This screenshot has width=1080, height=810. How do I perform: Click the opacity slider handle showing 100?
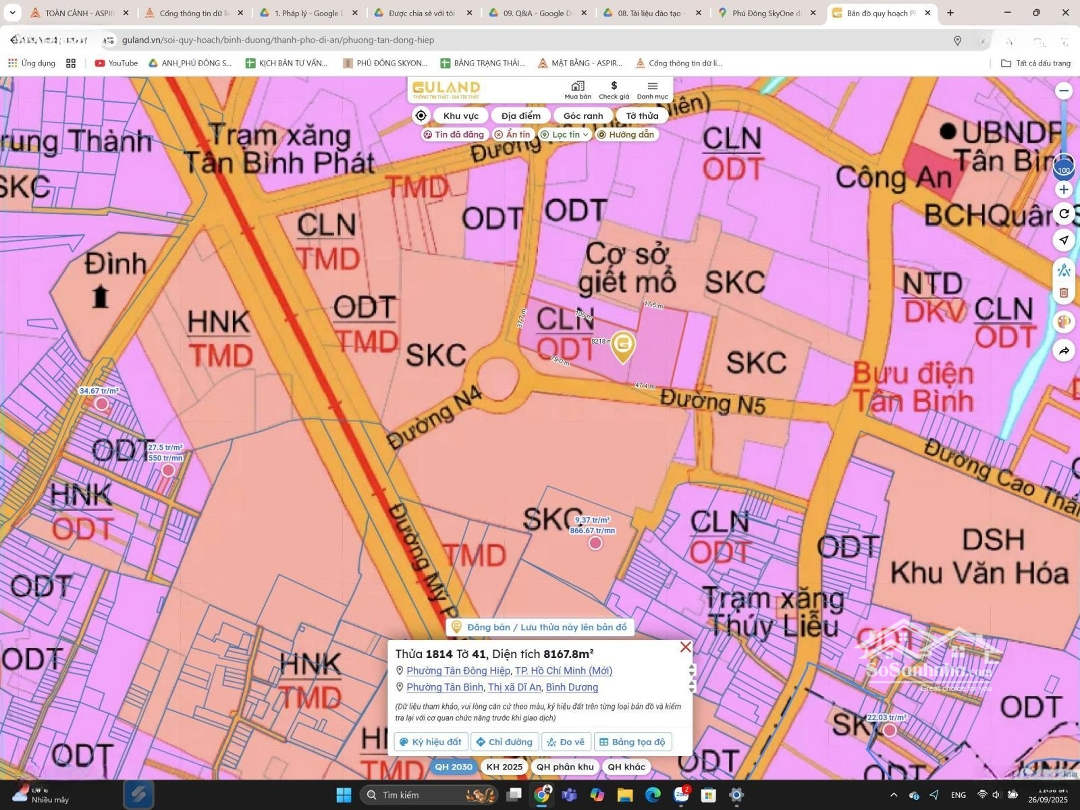tap(1063, 168)
